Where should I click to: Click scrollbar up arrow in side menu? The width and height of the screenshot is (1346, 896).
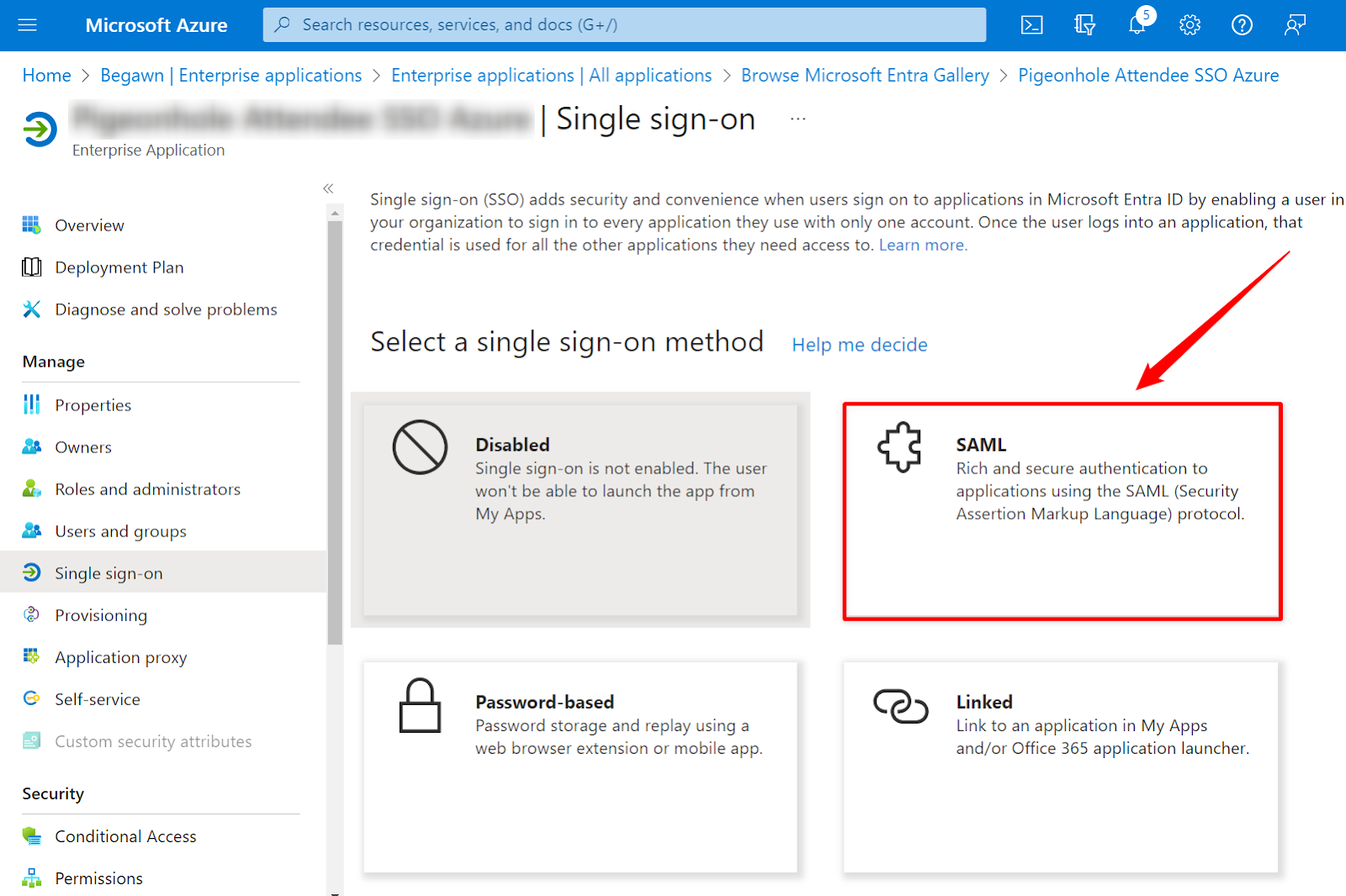click(x=335, y=214)
